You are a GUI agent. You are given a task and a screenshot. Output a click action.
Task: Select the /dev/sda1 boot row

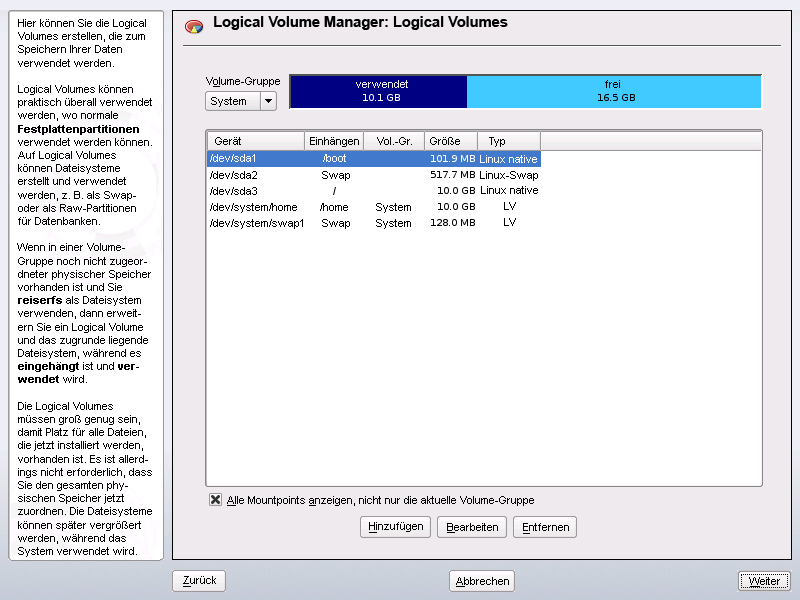[373, 158]
